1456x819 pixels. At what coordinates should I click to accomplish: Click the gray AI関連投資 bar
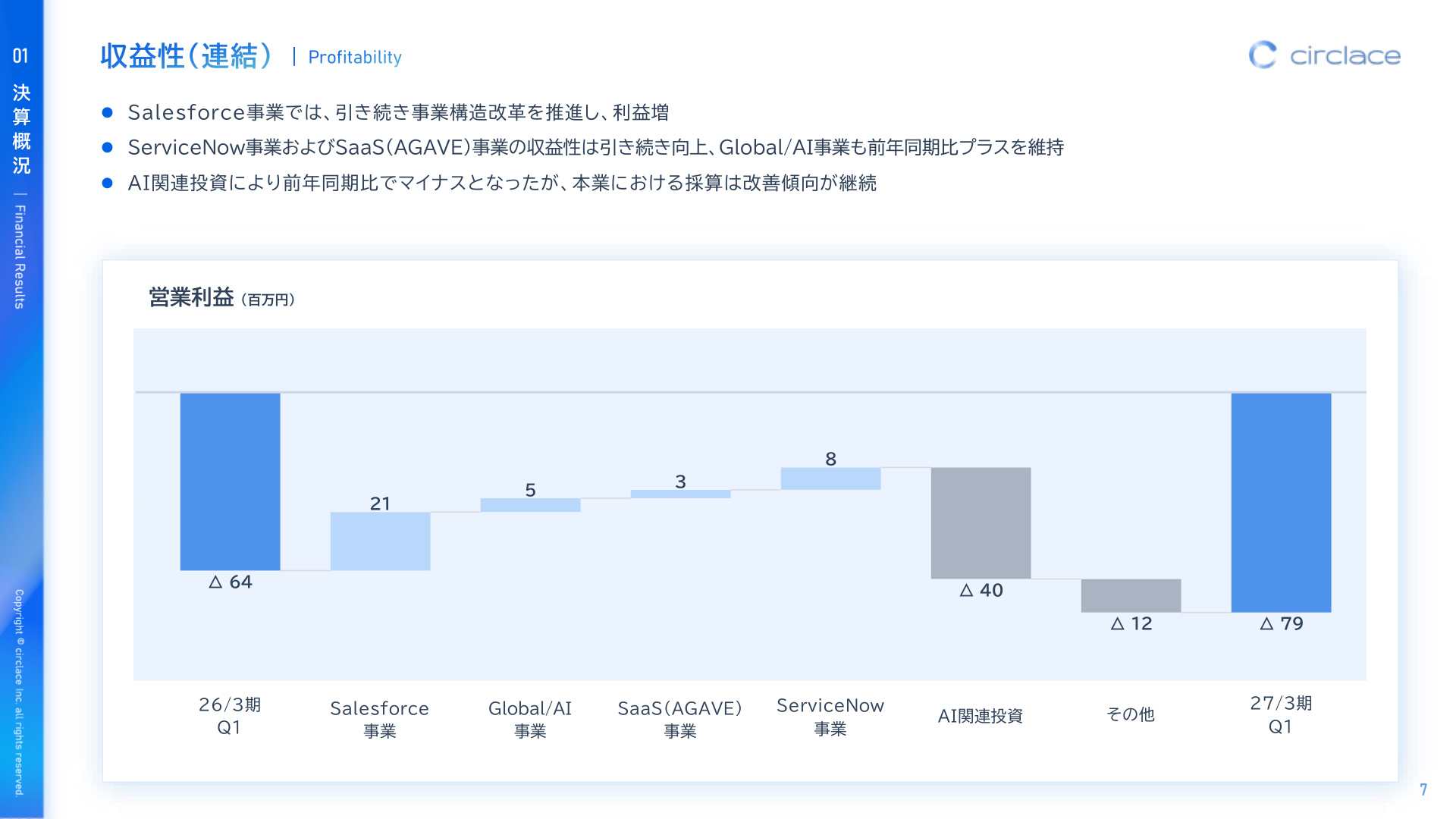pyautogui.click(x=981, y=523)
